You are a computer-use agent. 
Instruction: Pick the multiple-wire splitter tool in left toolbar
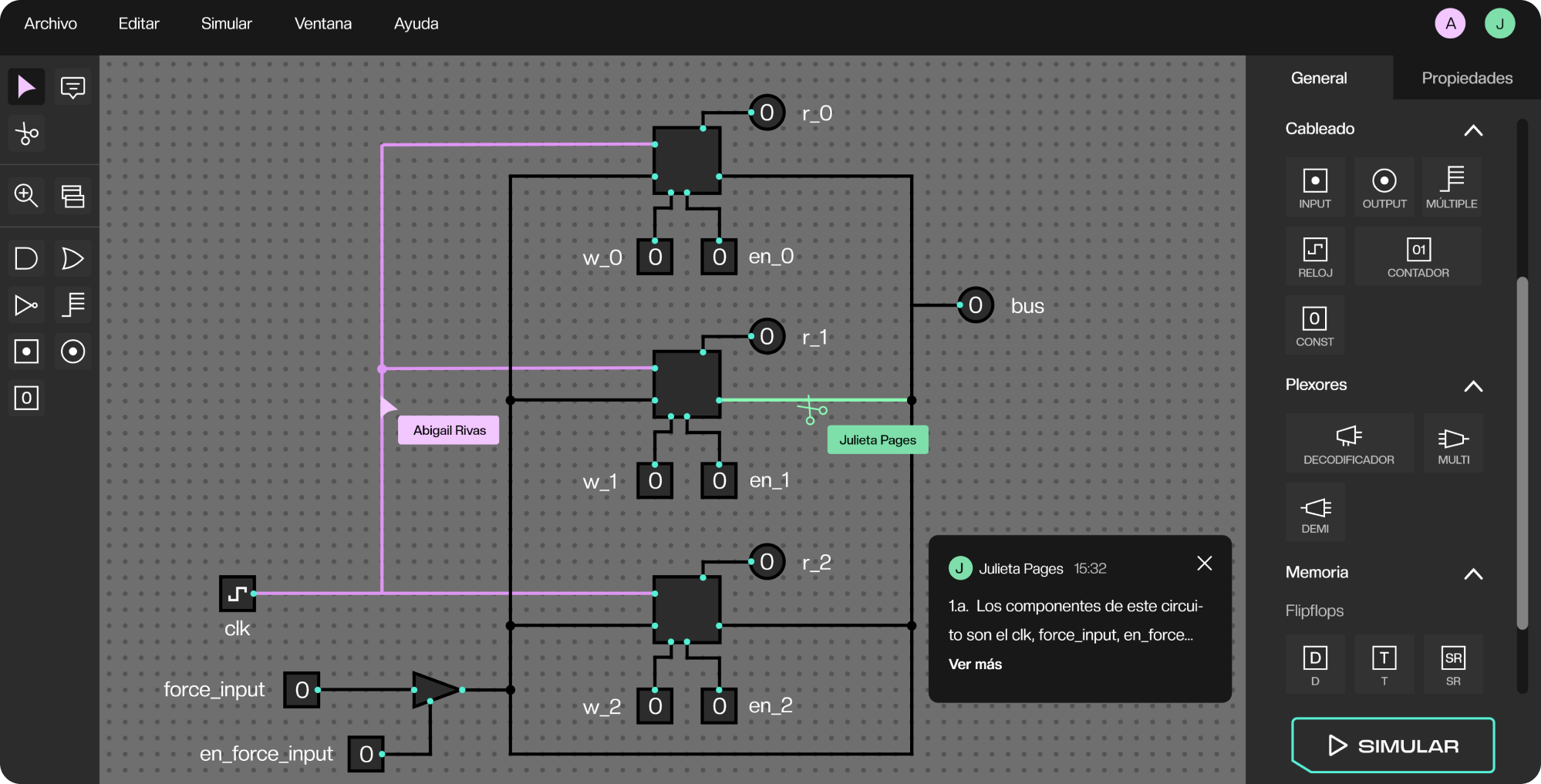click(73, 305)
